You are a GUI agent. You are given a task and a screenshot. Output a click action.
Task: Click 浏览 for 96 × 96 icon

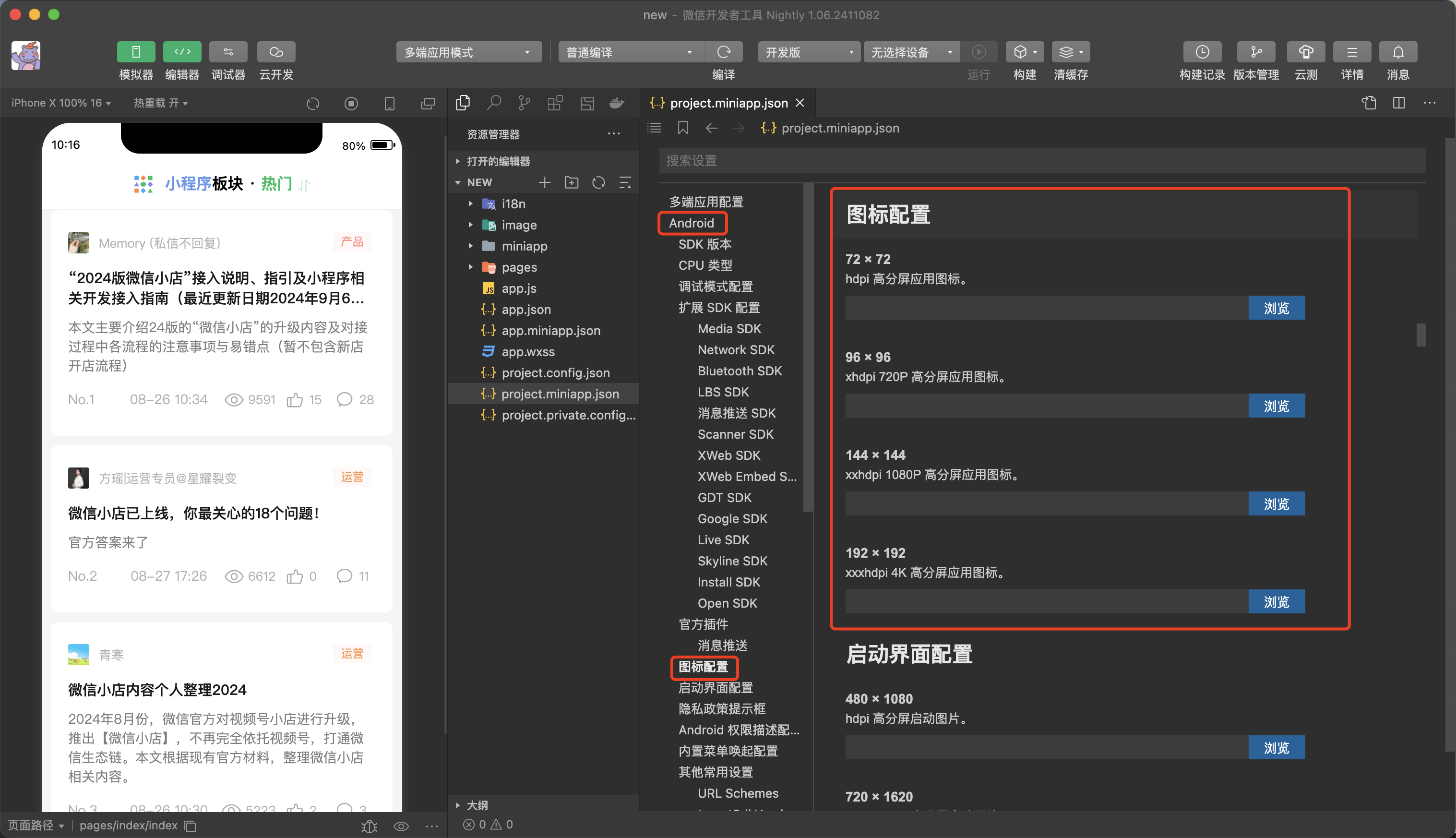tap(1276, 406)
